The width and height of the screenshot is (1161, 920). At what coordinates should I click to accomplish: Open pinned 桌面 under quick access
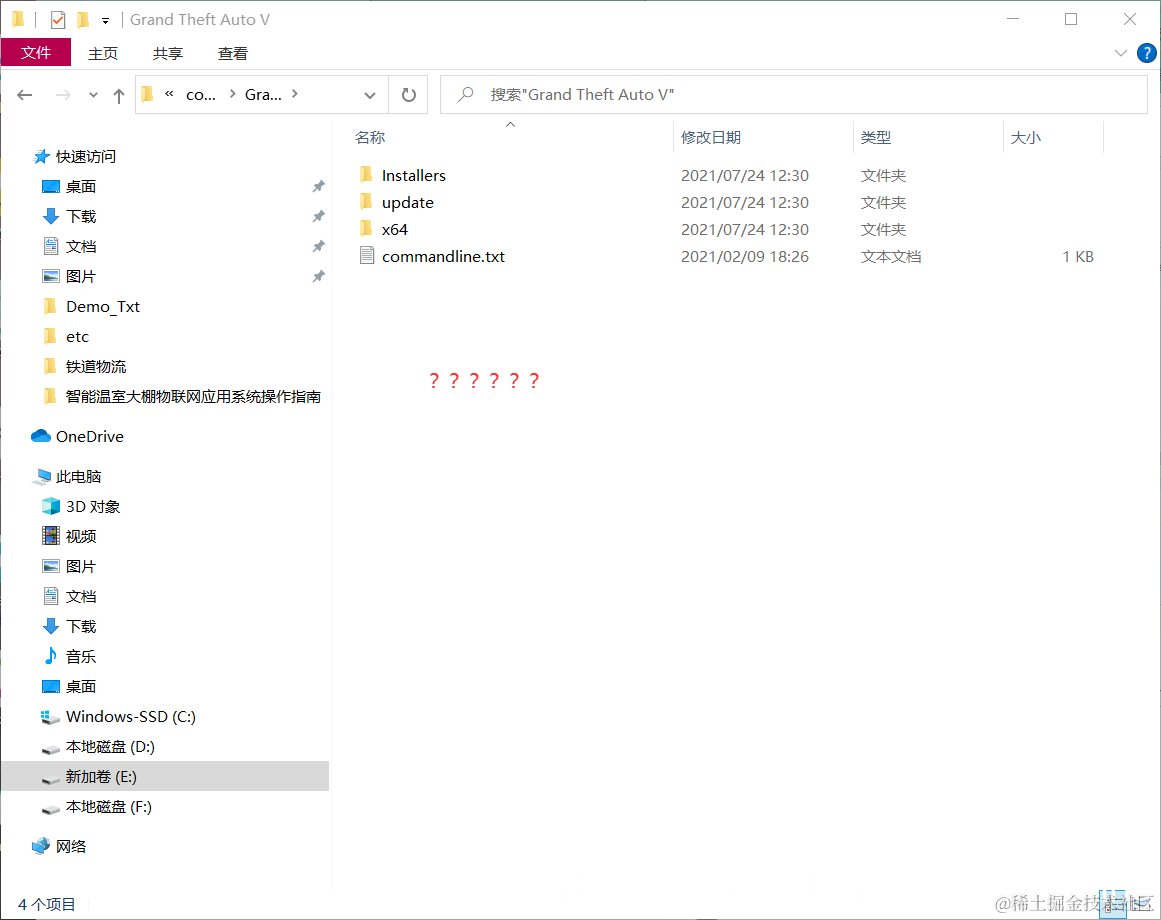pyautogui.click(x=81, y=187)
